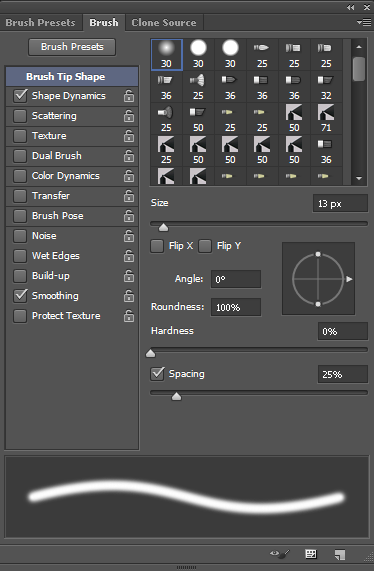Uncheck the Spacing checkbox
Image resolution: width=374 pixels, height=571 pixels.
click(157, 374)
